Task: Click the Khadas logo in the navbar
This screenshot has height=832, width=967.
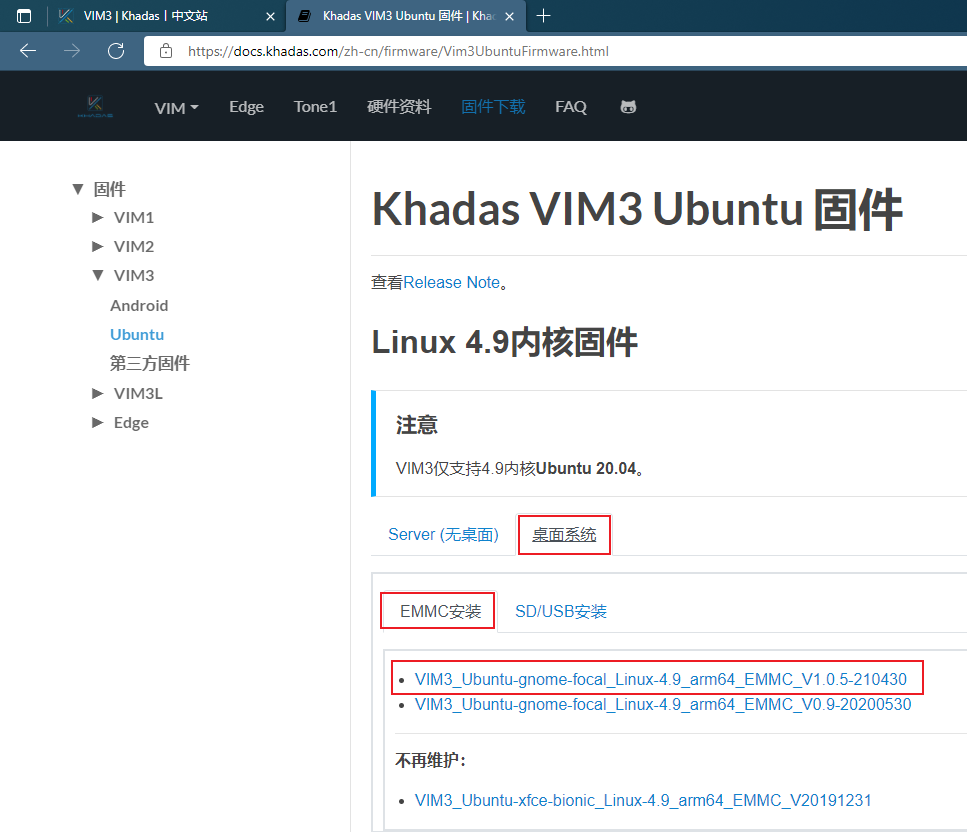Action: coord(95,106)
